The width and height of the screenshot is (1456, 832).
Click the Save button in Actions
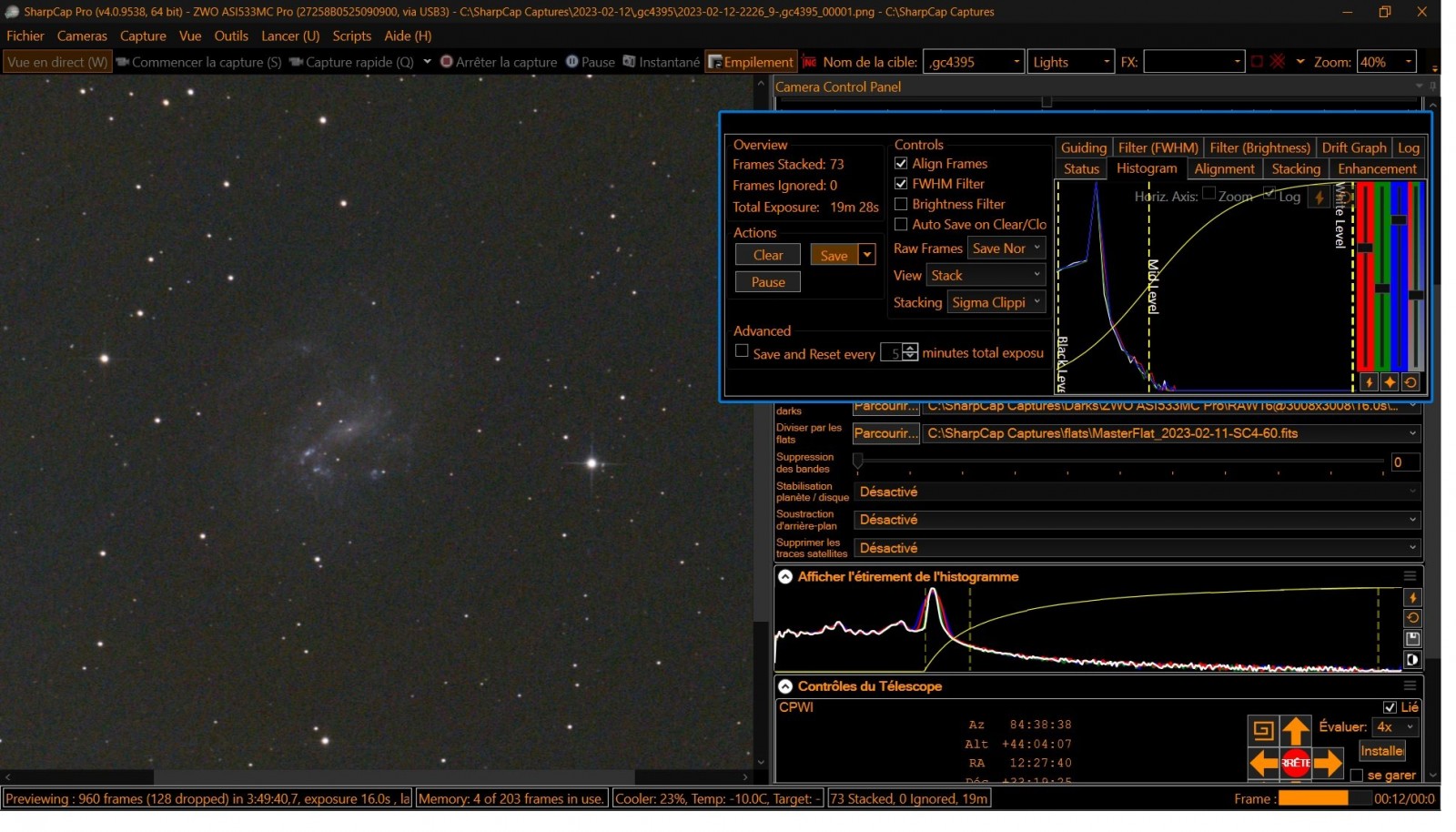pyautogui.click(x=834, y=255)
